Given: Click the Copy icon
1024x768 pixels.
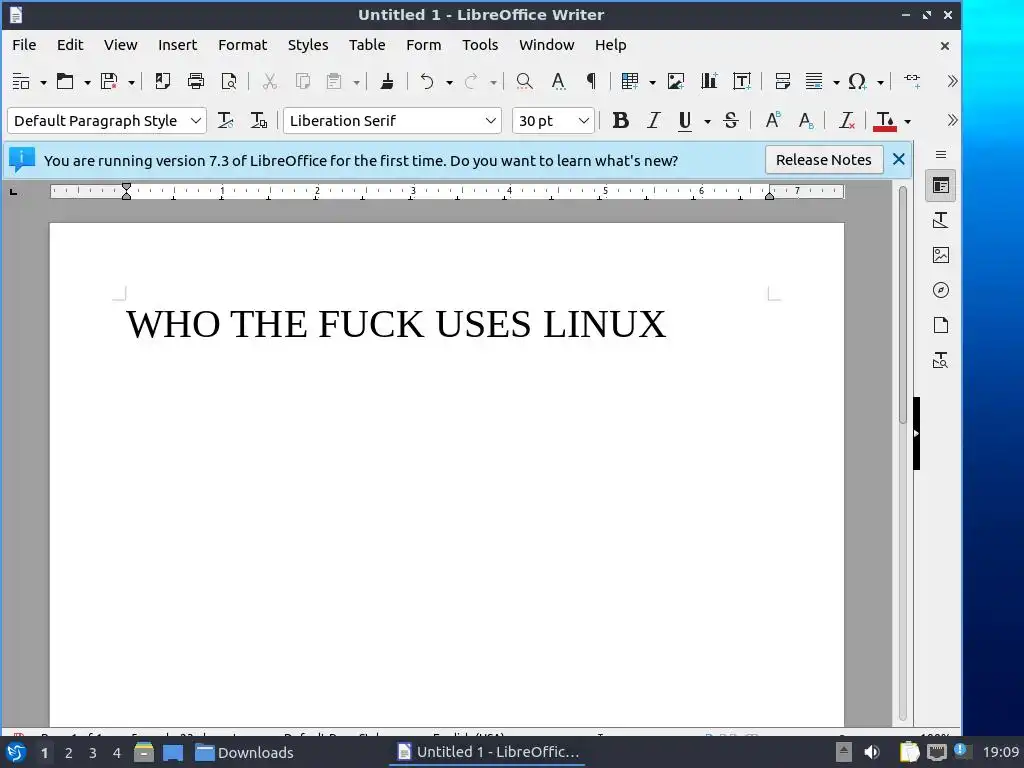Looking at the screenshot, I should tap(302, 81).
